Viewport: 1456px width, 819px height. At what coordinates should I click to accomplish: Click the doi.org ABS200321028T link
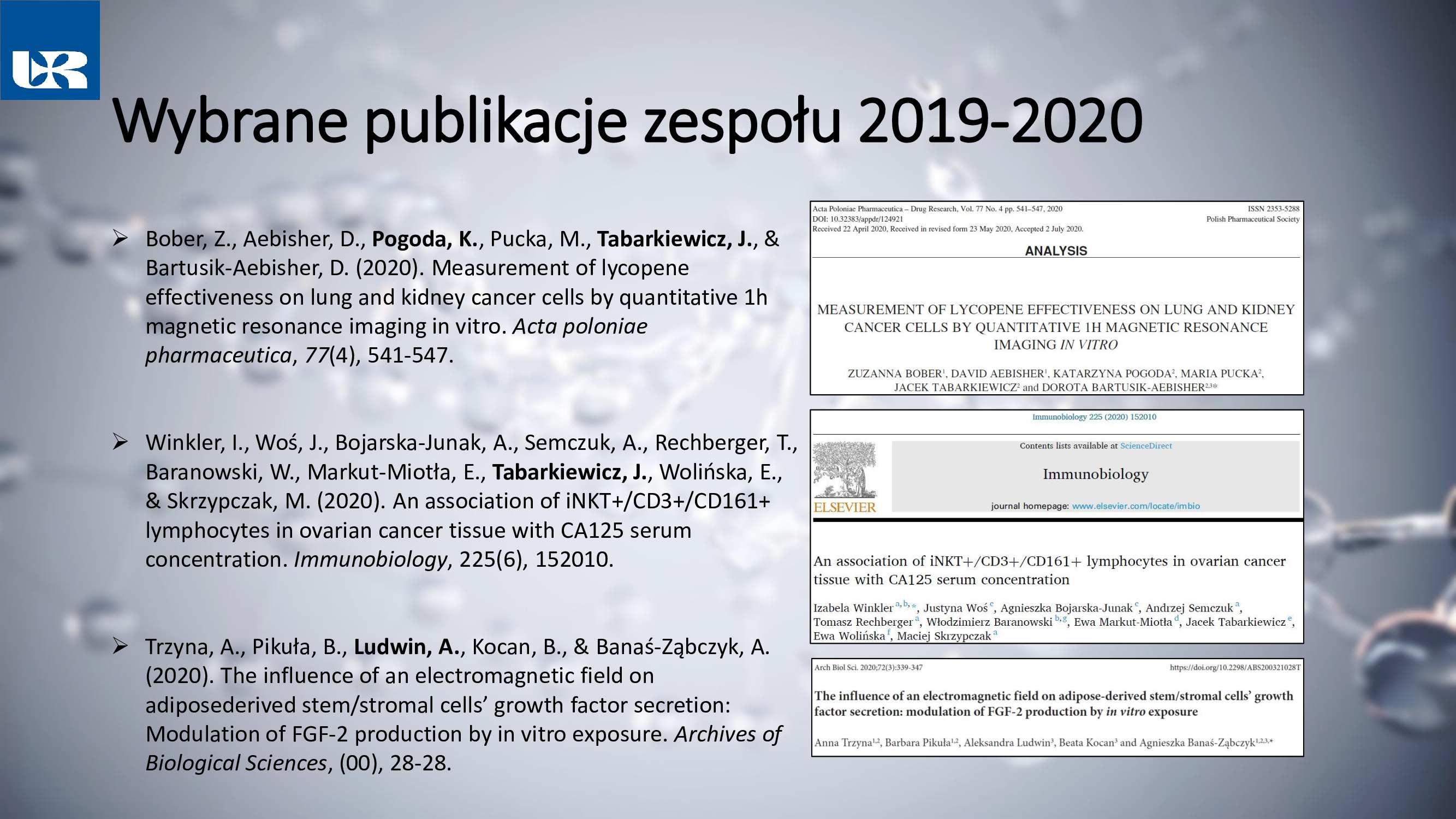pos(1234,668)
